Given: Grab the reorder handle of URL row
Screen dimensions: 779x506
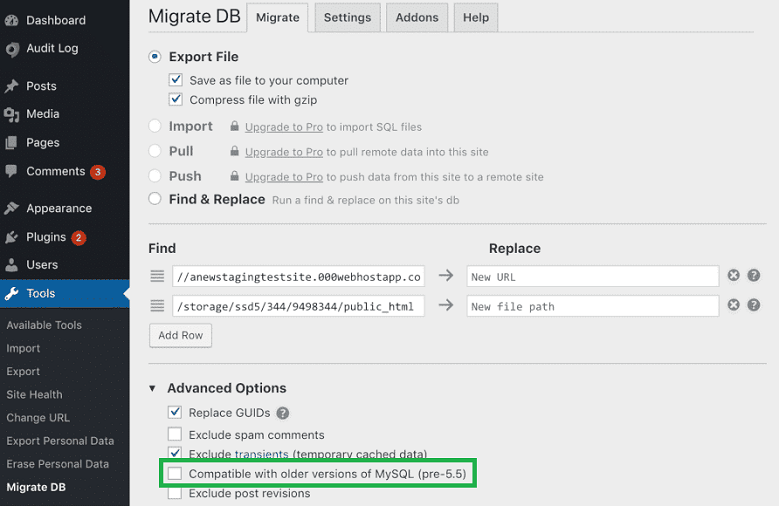Looking at the screenshot, I should (x=157, y=276).
